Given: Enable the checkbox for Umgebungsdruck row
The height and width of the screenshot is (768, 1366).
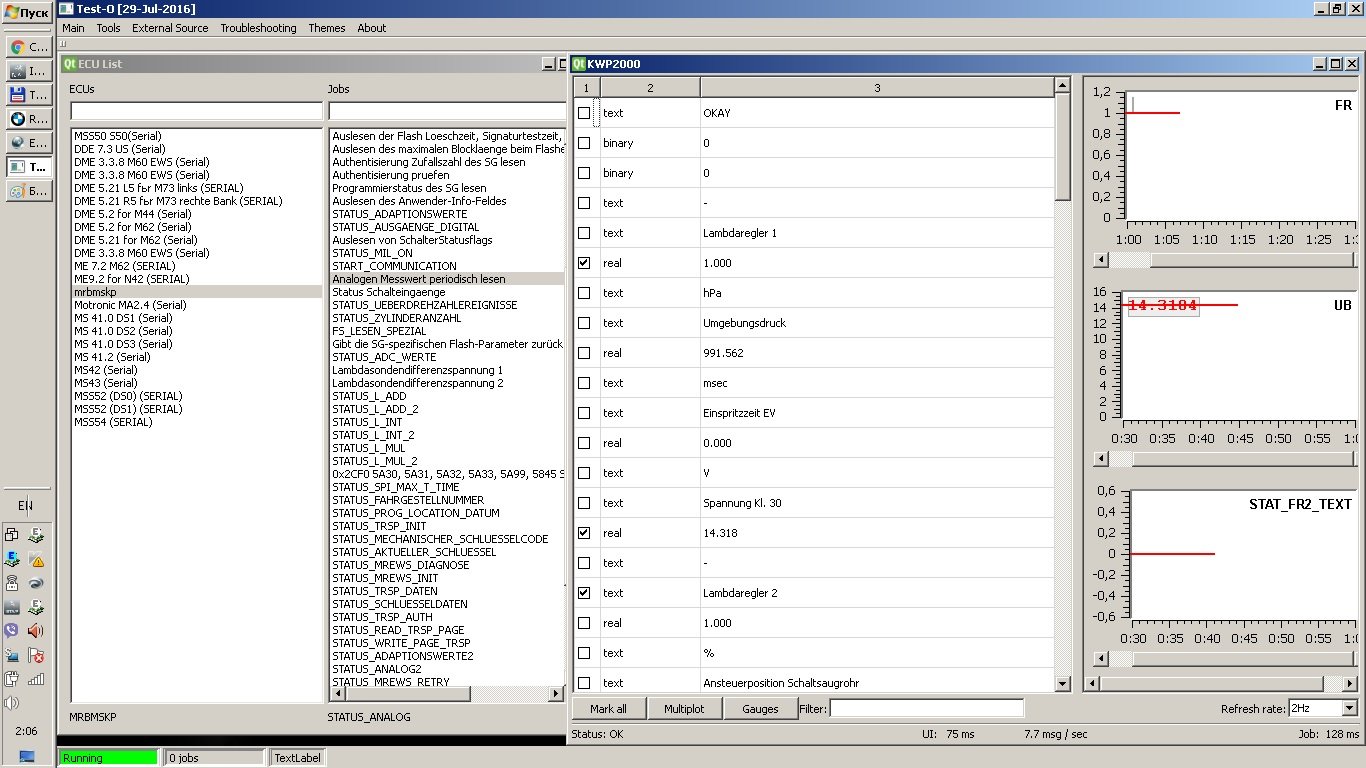Looking at the screenshot, I should click(x=584, y=323).
